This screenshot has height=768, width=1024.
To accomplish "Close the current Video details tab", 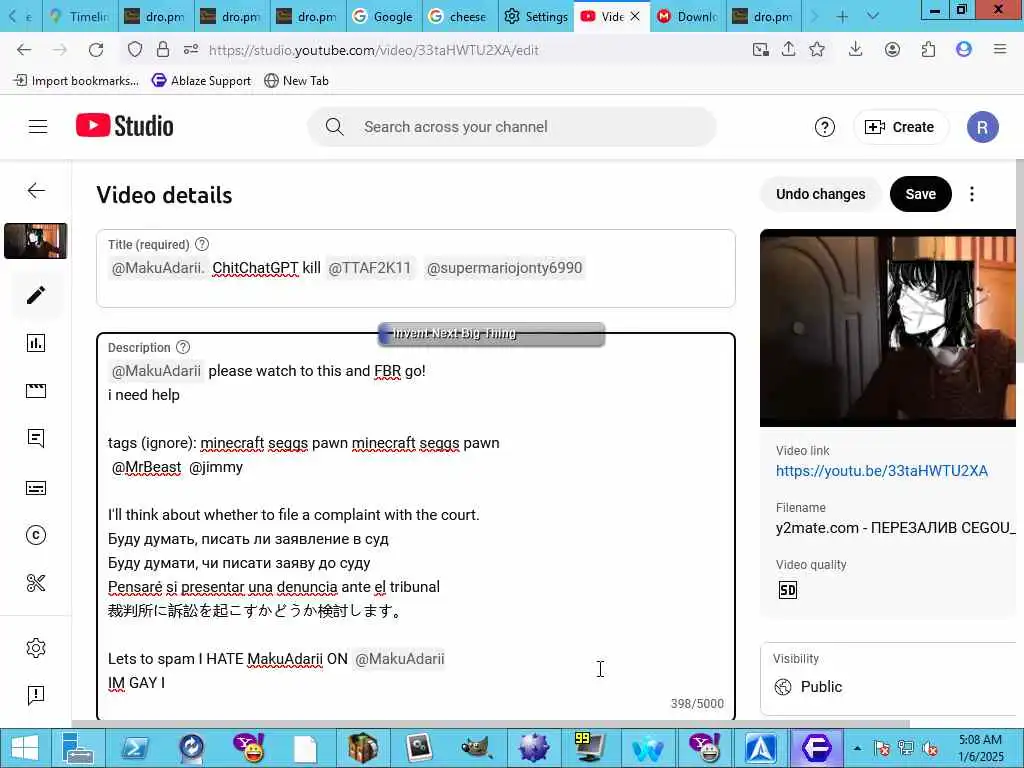I will 635,16.
